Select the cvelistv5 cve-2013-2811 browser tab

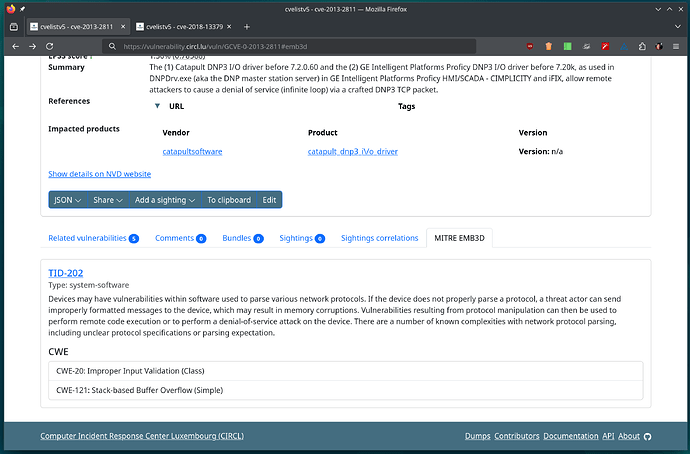click(x=78, y=27)
